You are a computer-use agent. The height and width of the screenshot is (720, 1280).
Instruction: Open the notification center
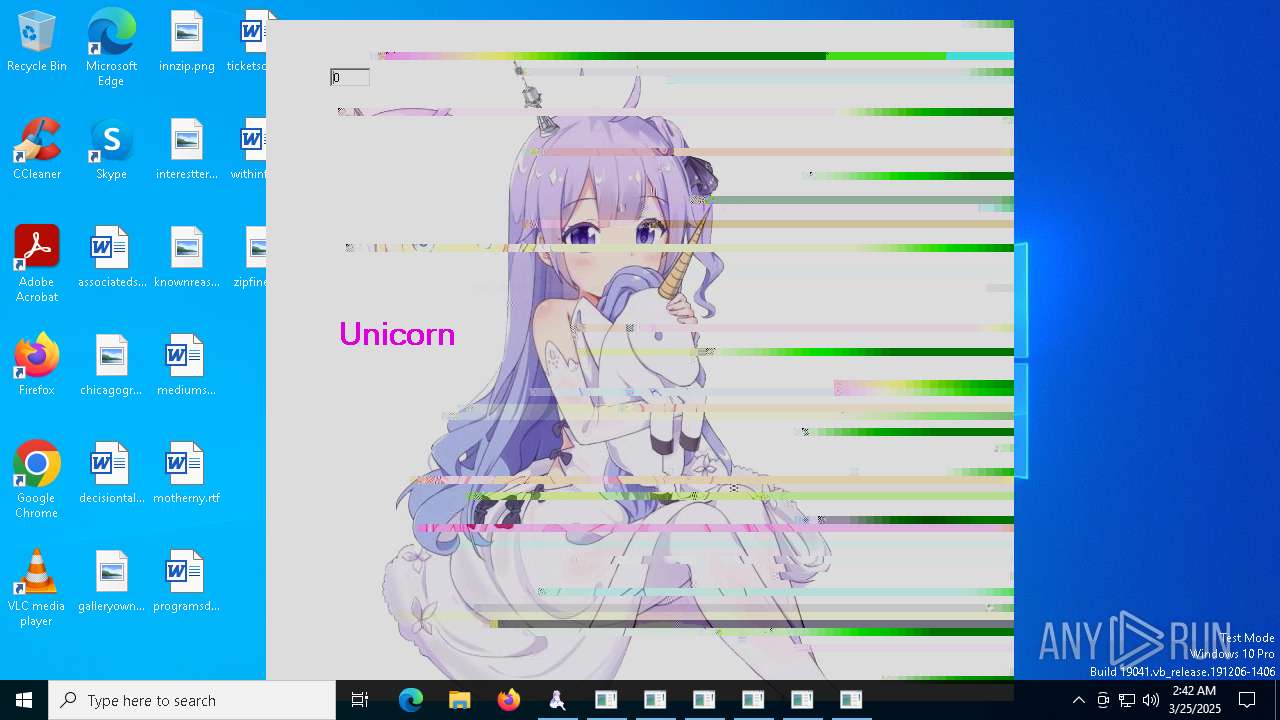[1247, 700]
